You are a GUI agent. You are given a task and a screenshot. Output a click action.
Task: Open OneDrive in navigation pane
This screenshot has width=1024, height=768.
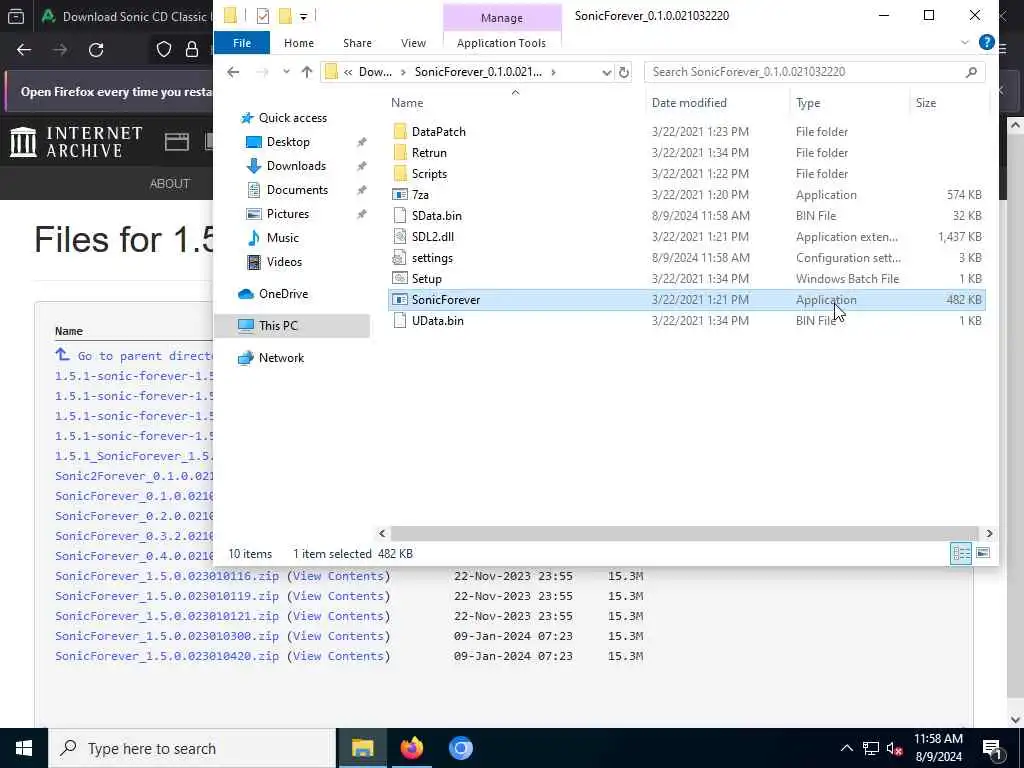tap(283, 294)
